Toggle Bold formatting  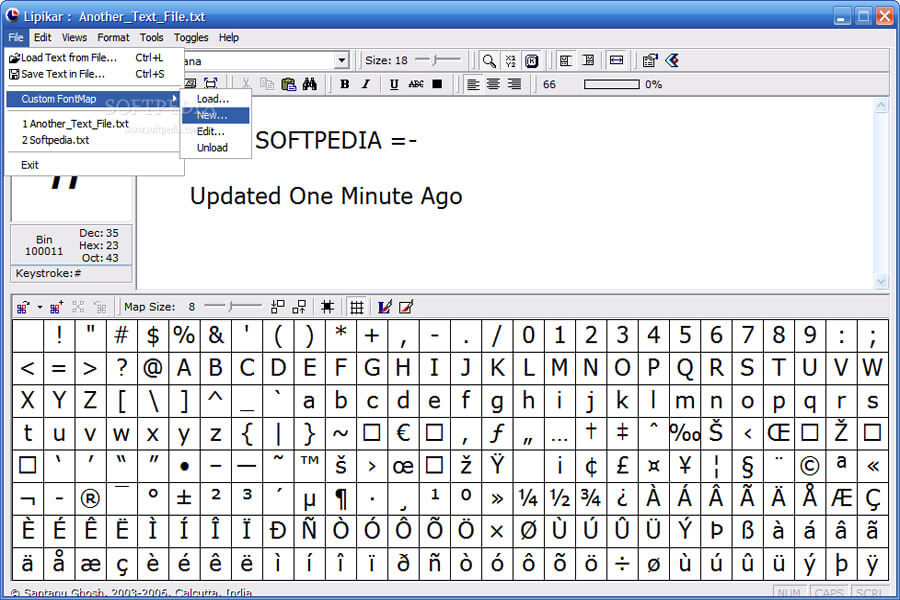coord(344,84)
